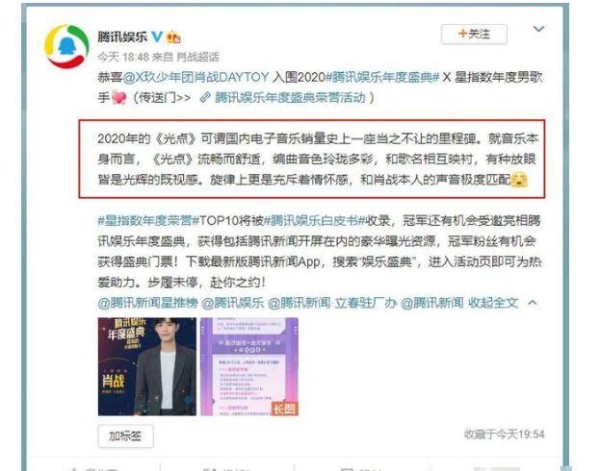Click the yellow emoji after 极度匹配
The image size is (600, 471).
tap(519, 179)
